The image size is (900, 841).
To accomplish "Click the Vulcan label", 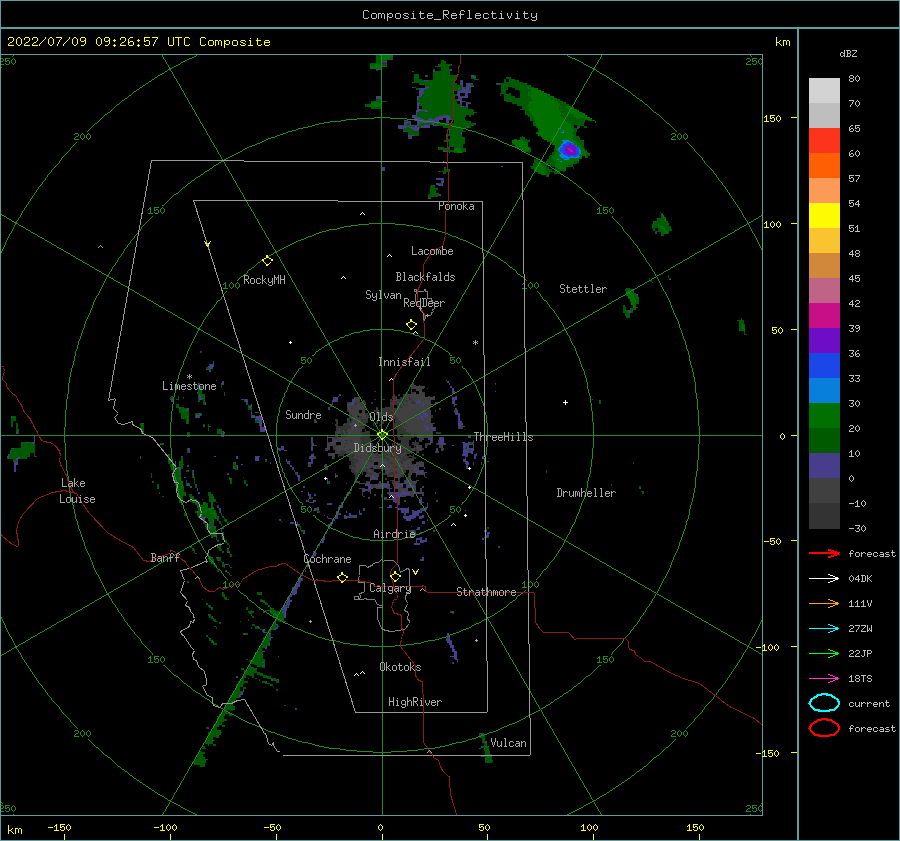I will click(x=509, y=743).
